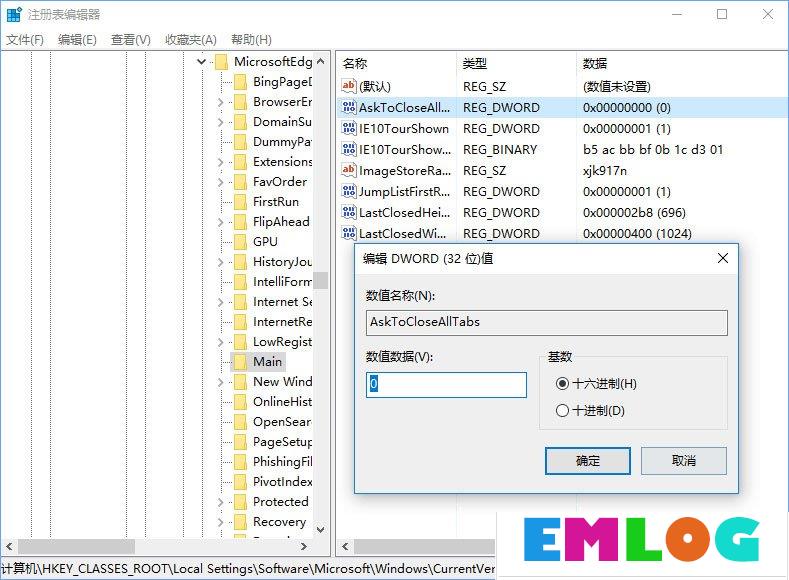Click the FavOrder folder icon
The image size is (789, 580).
(241, 182)
